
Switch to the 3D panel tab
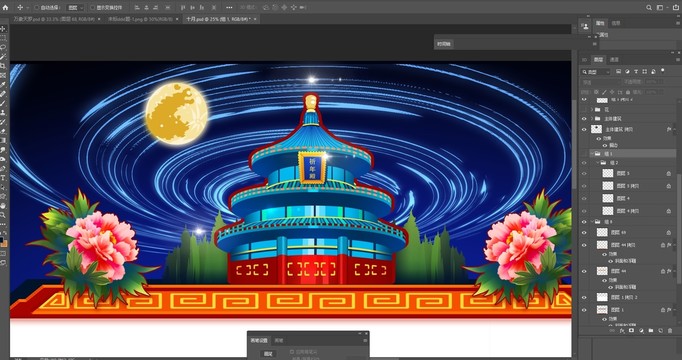[x=585, y=60]
